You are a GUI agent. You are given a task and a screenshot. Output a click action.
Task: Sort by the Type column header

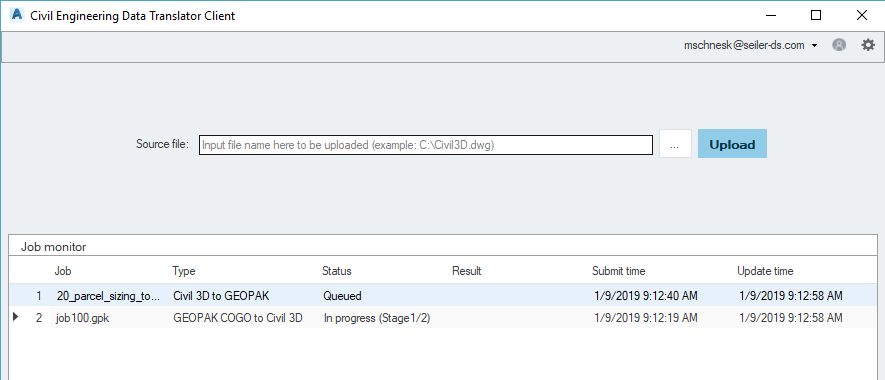coord(184,271)
